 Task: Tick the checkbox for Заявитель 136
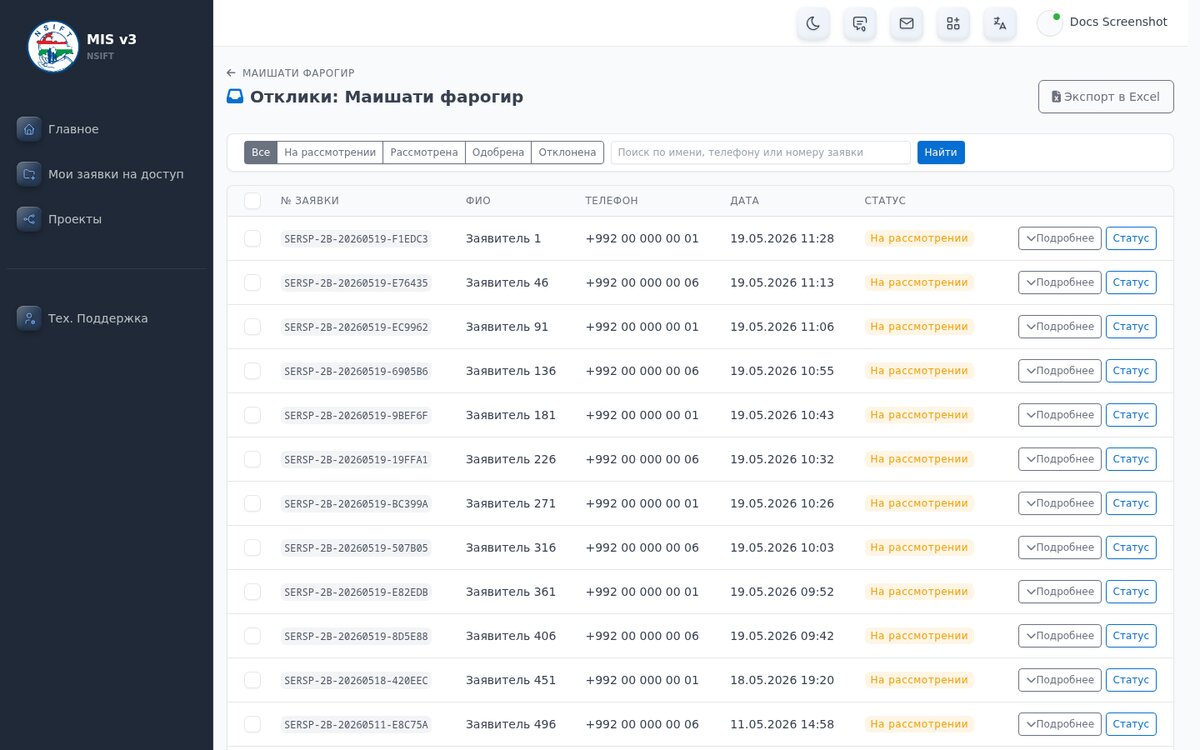[252, 371]
